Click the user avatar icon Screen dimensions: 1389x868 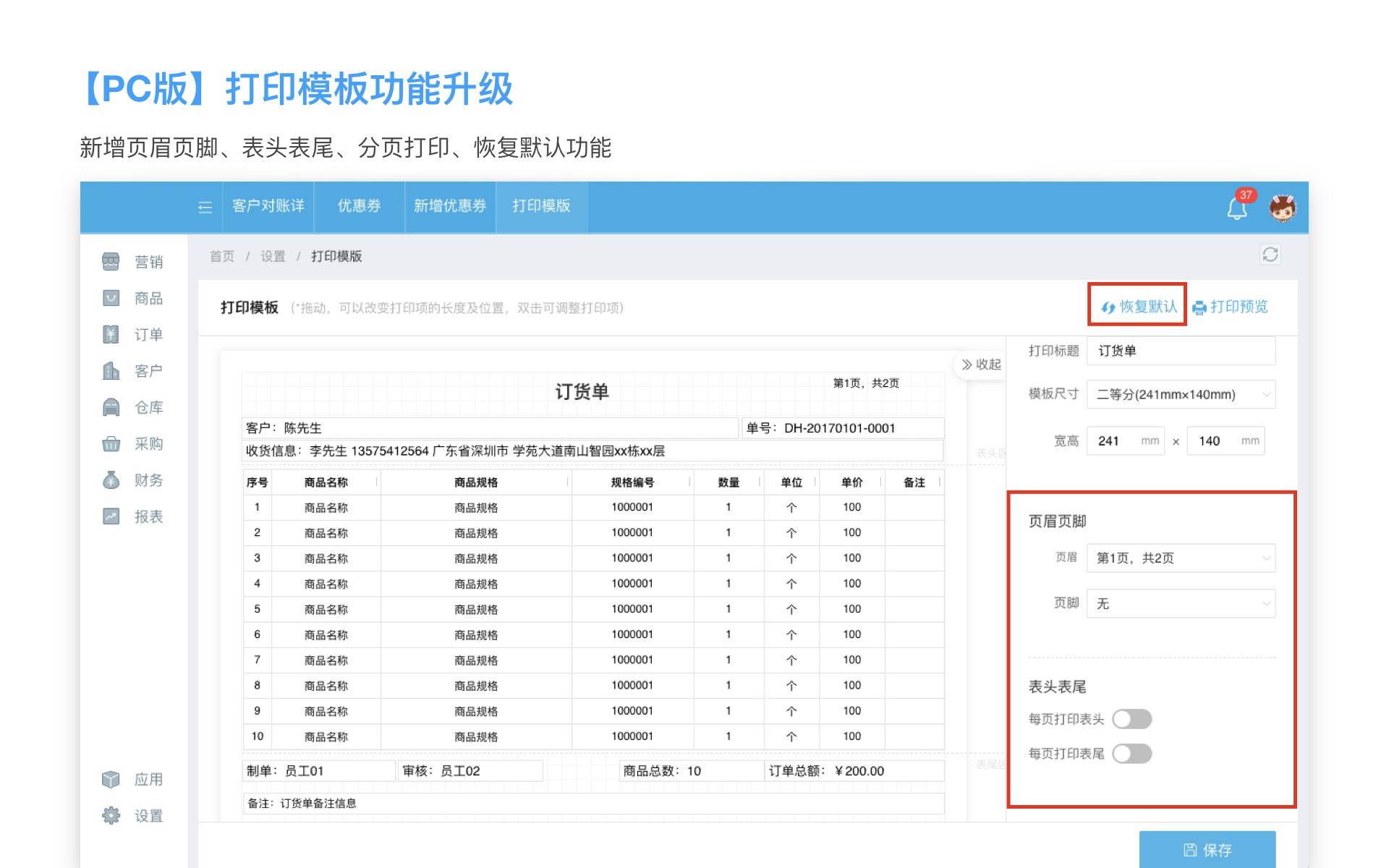(x=1283, y=208)
